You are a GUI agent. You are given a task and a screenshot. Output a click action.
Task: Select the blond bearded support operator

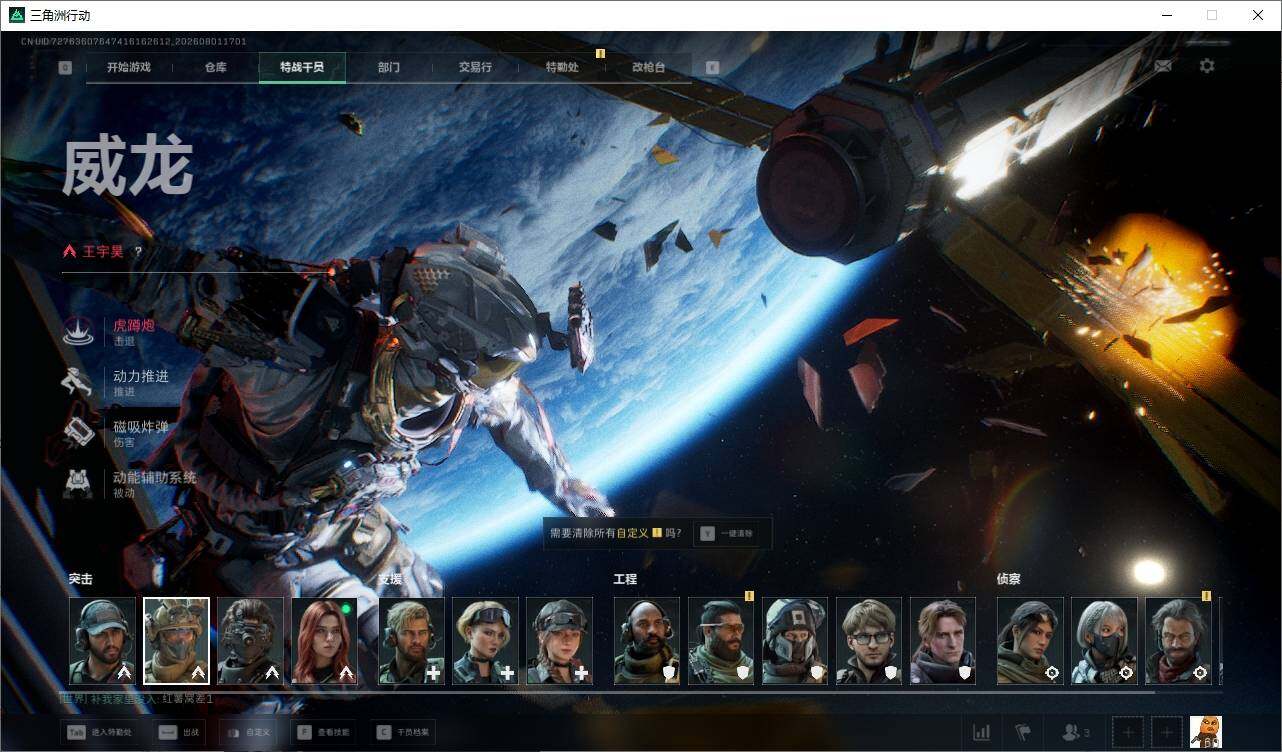(412, 641)
